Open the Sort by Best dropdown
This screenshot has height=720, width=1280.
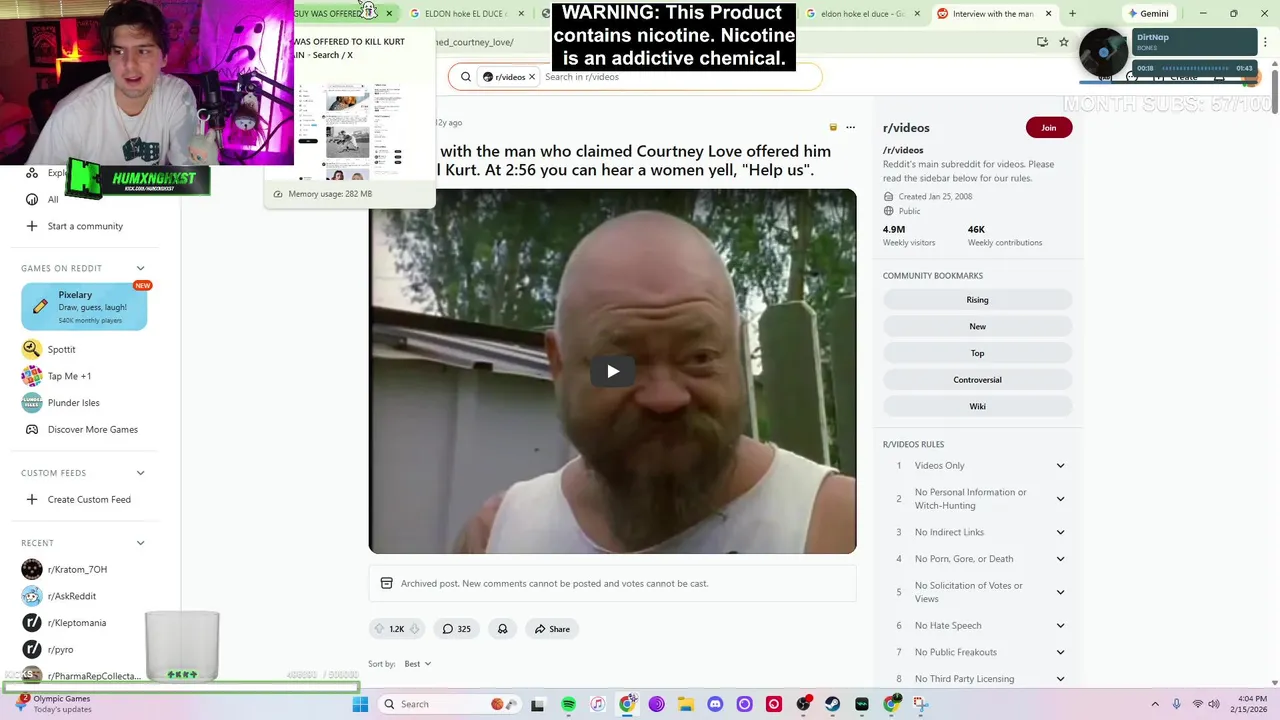417,664
